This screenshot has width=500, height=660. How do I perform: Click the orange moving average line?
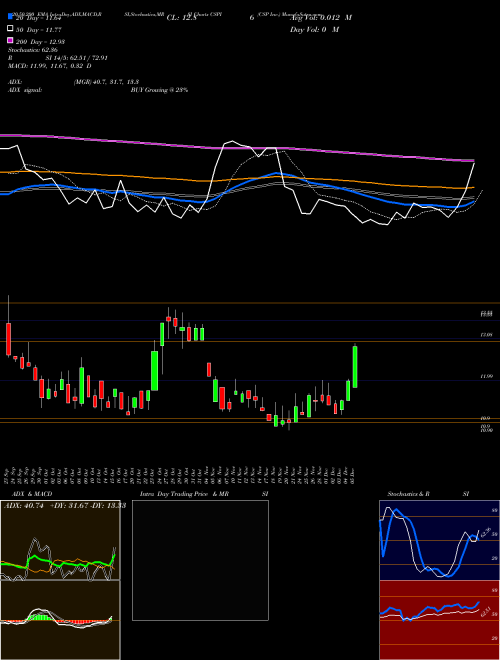tap(236, 180)
